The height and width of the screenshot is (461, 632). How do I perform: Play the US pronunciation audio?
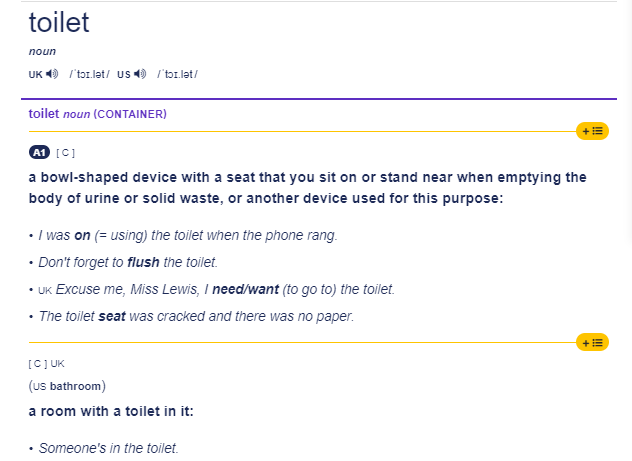click(140, 74)
